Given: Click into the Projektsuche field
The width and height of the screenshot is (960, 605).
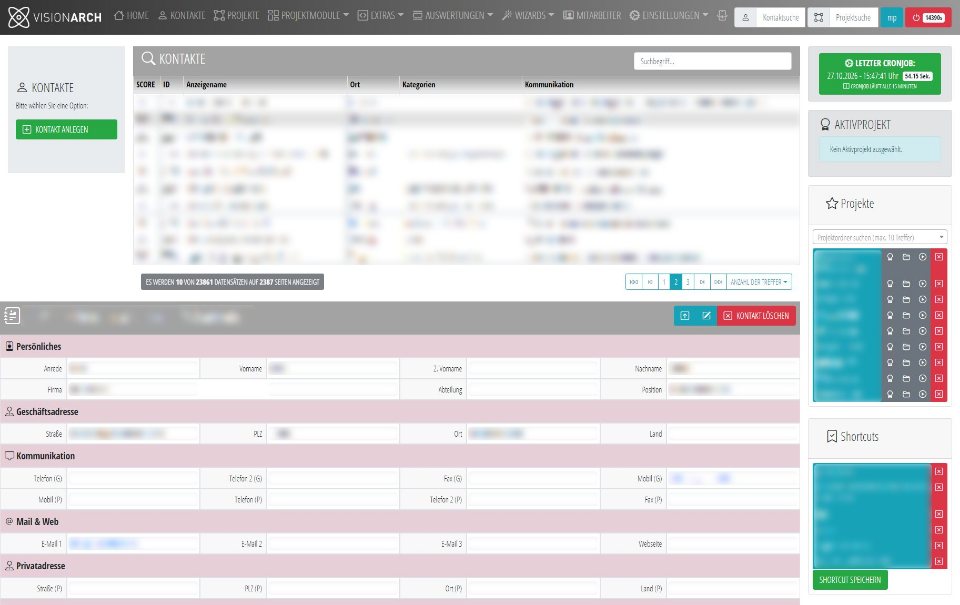Looking at the screenshot, I should pyautogui.click(x=853, y=18).
